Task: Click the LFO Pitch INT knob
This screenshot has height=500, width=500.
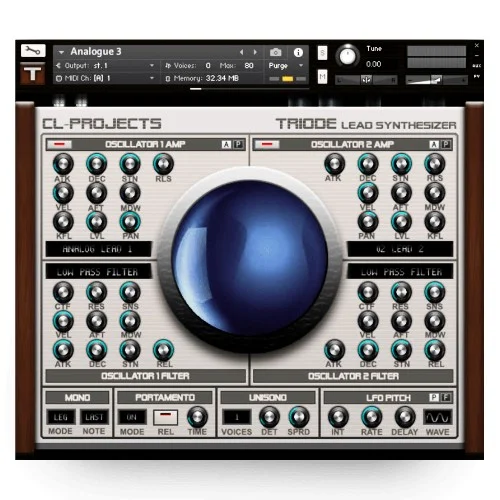Action: click(338, 417)
